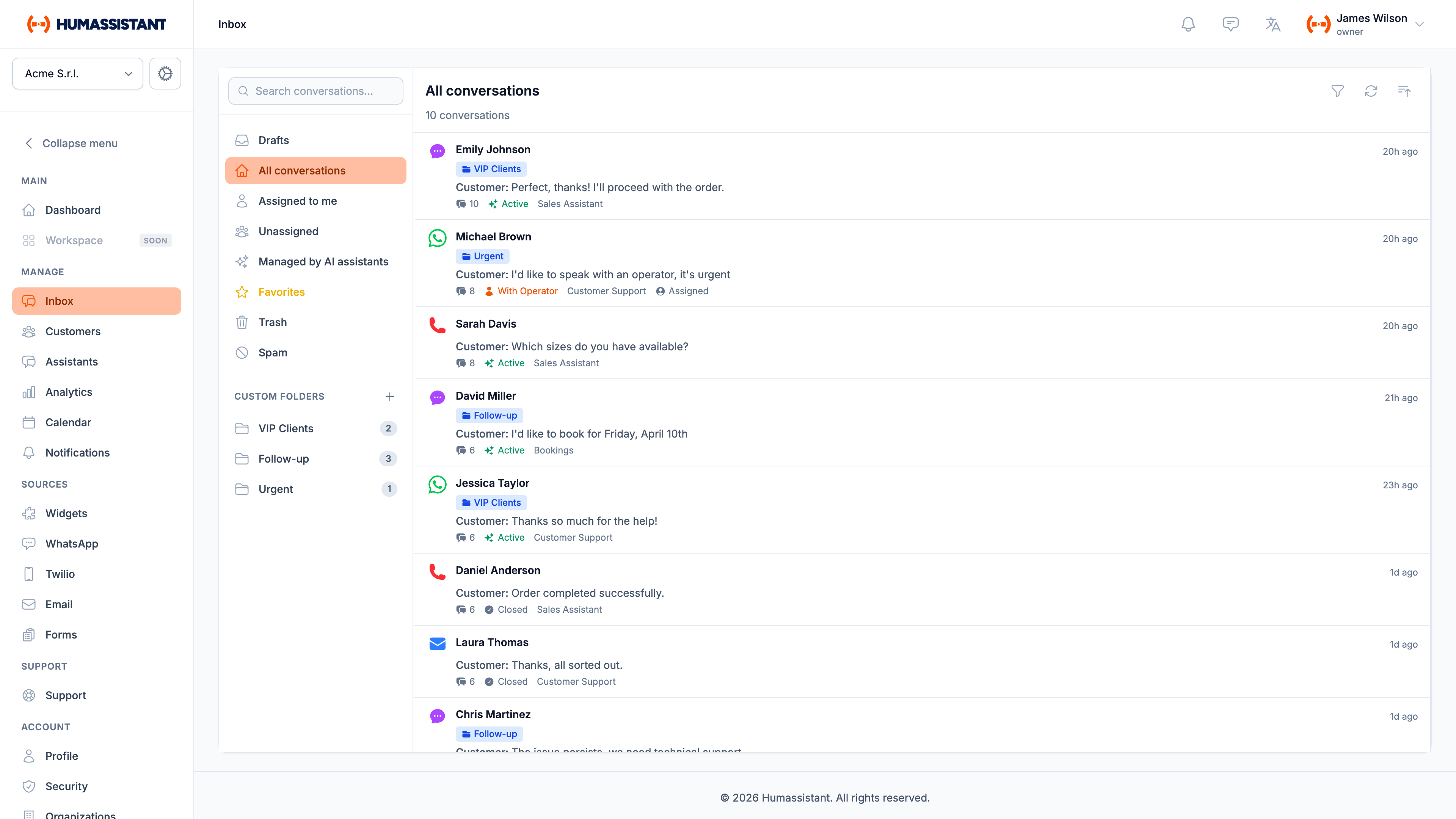This screenshot has height=819, width=1456.
Task: Open the VIP Clients custom folder
Action: [x=286, y=428]
